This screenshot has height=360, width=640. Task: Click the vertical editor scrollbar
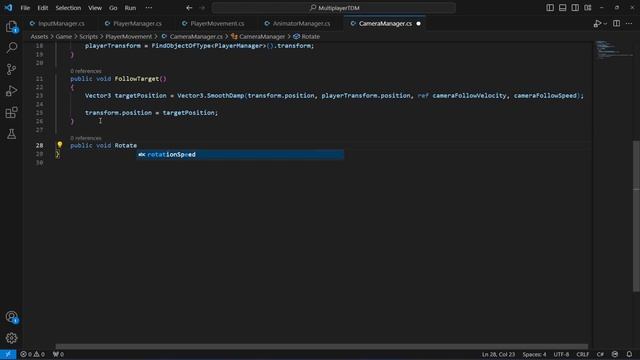636,216
